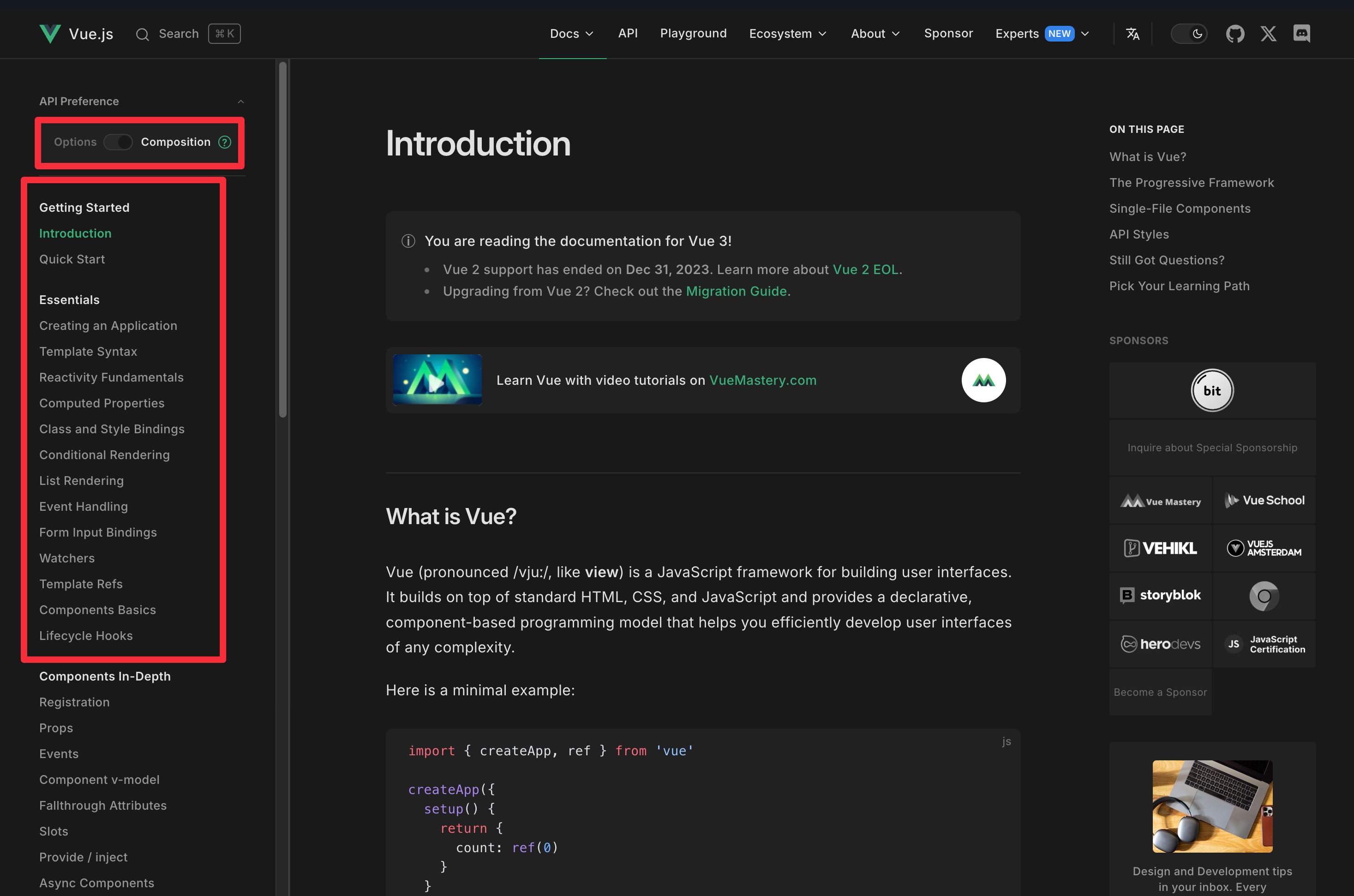Click the API preference help question icon
1354x896 pixels.
[x=225, y=142]
